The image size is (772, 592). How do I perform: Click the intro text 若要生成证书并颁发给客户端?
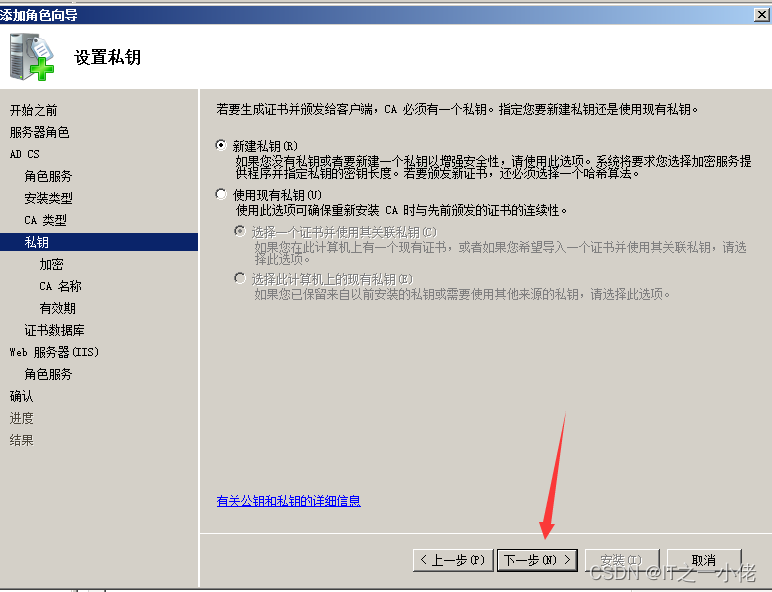click(457, 109)
